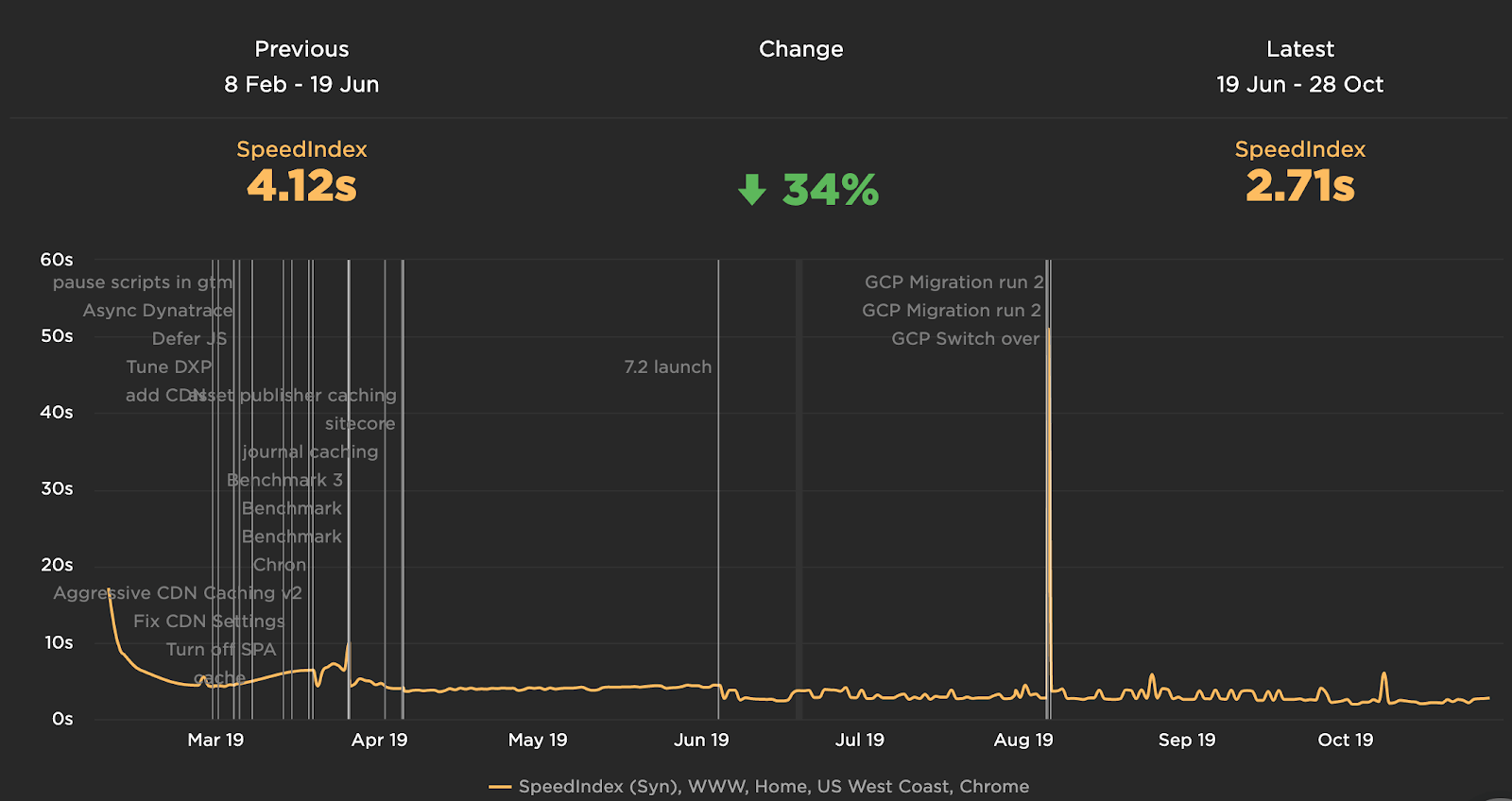This screenshot has width=1512, height=801.
Task: Select the GCP Switch over annotation
Action: (965, 339)
